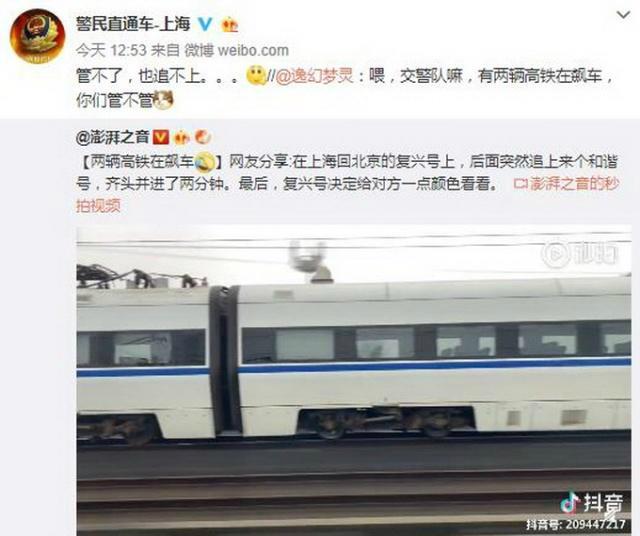Open the 微博 weibo.com source link
The height and width of the screenshot is (536, 640).
coord(237,51)
